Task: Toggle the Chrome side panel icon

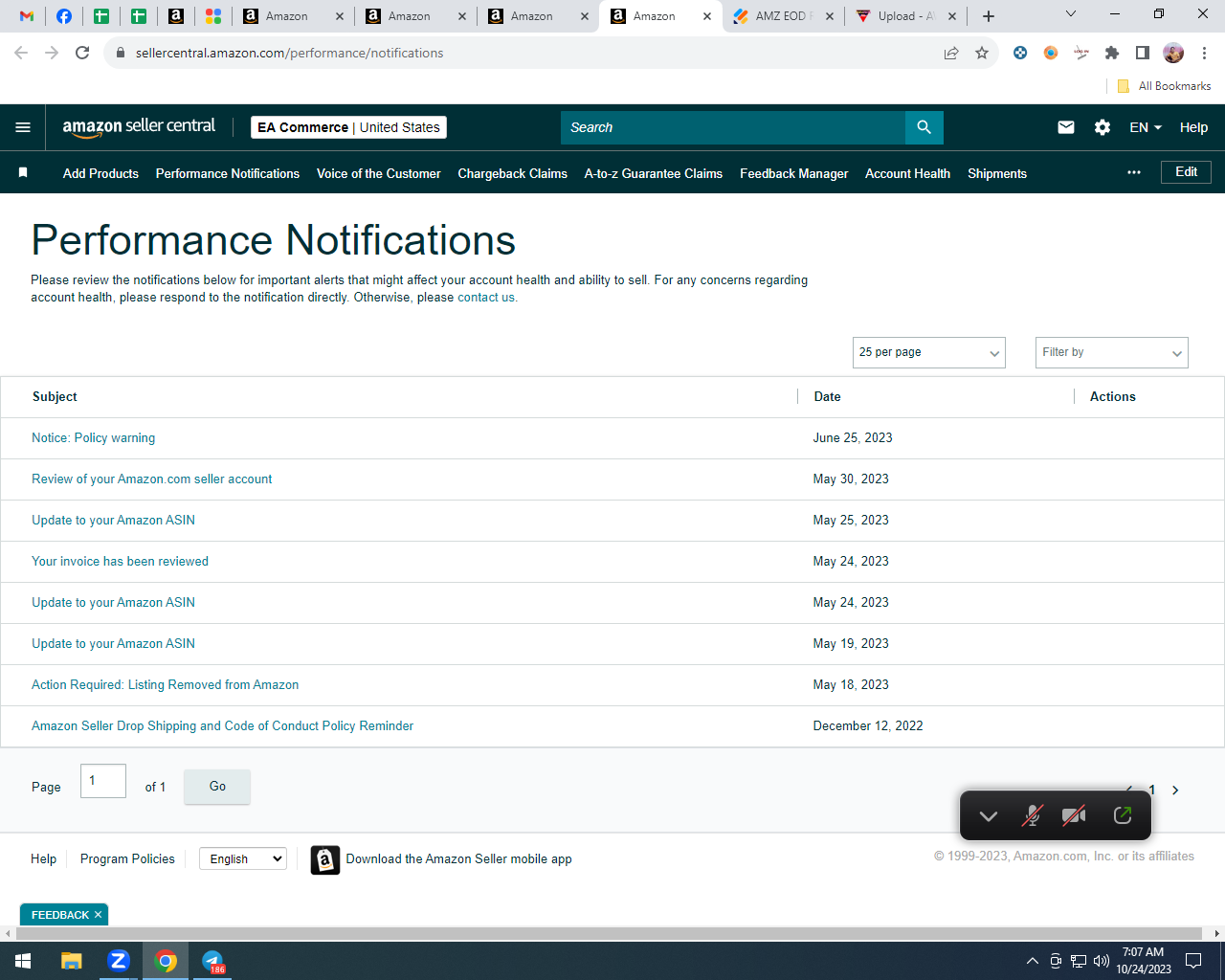Action: (1143, 53)
